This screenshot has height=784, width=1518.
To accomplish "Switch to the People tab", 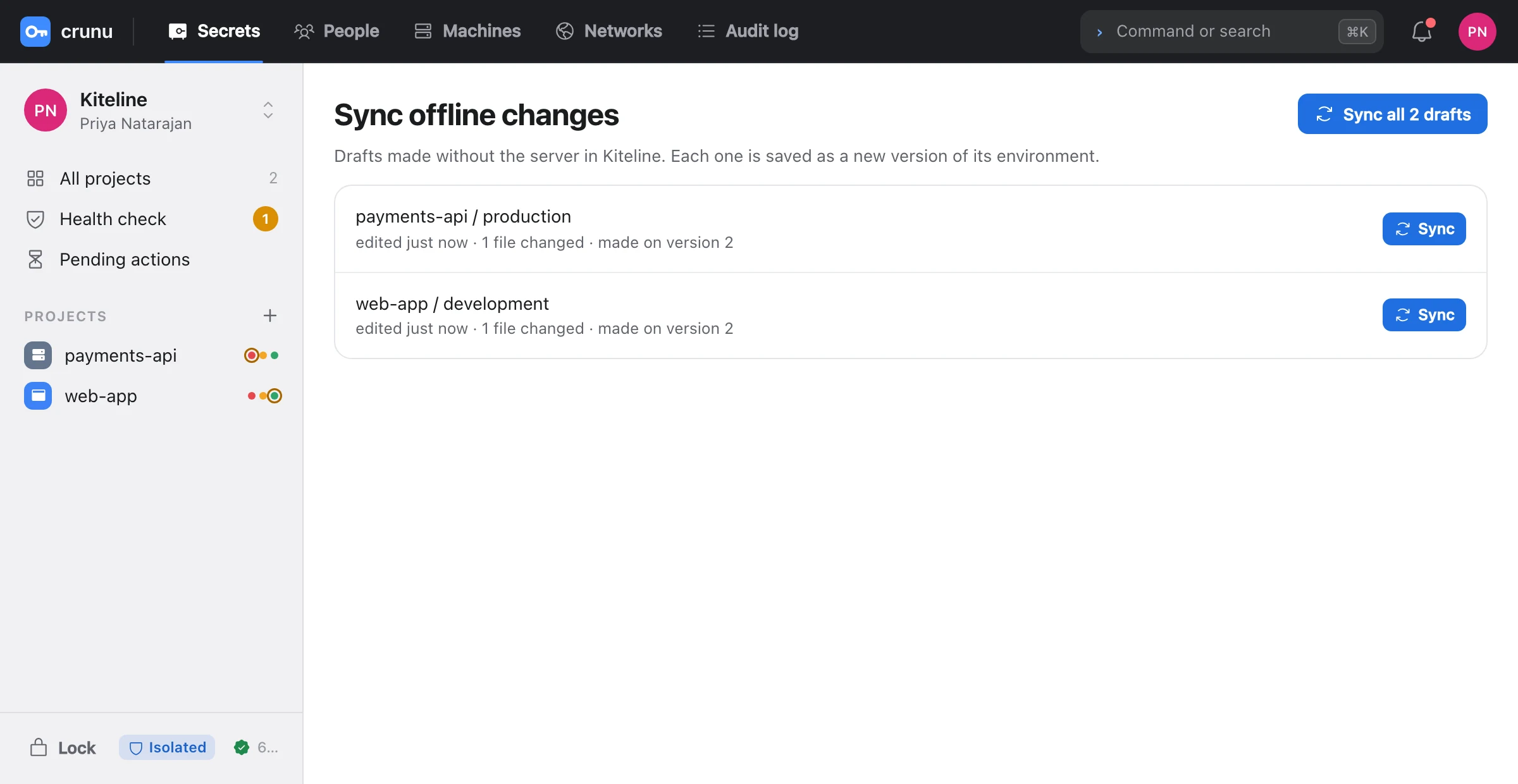I will pos(336,31).
